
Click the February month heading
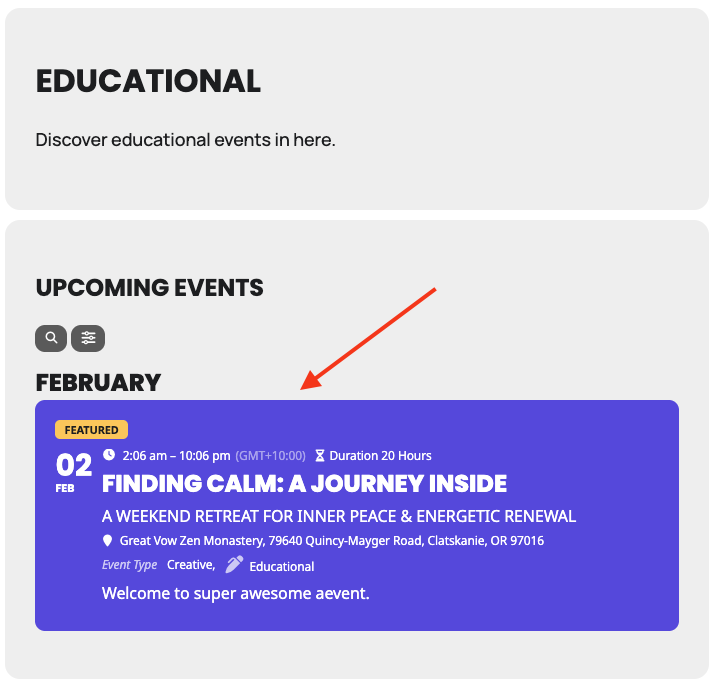click(98, 383)
